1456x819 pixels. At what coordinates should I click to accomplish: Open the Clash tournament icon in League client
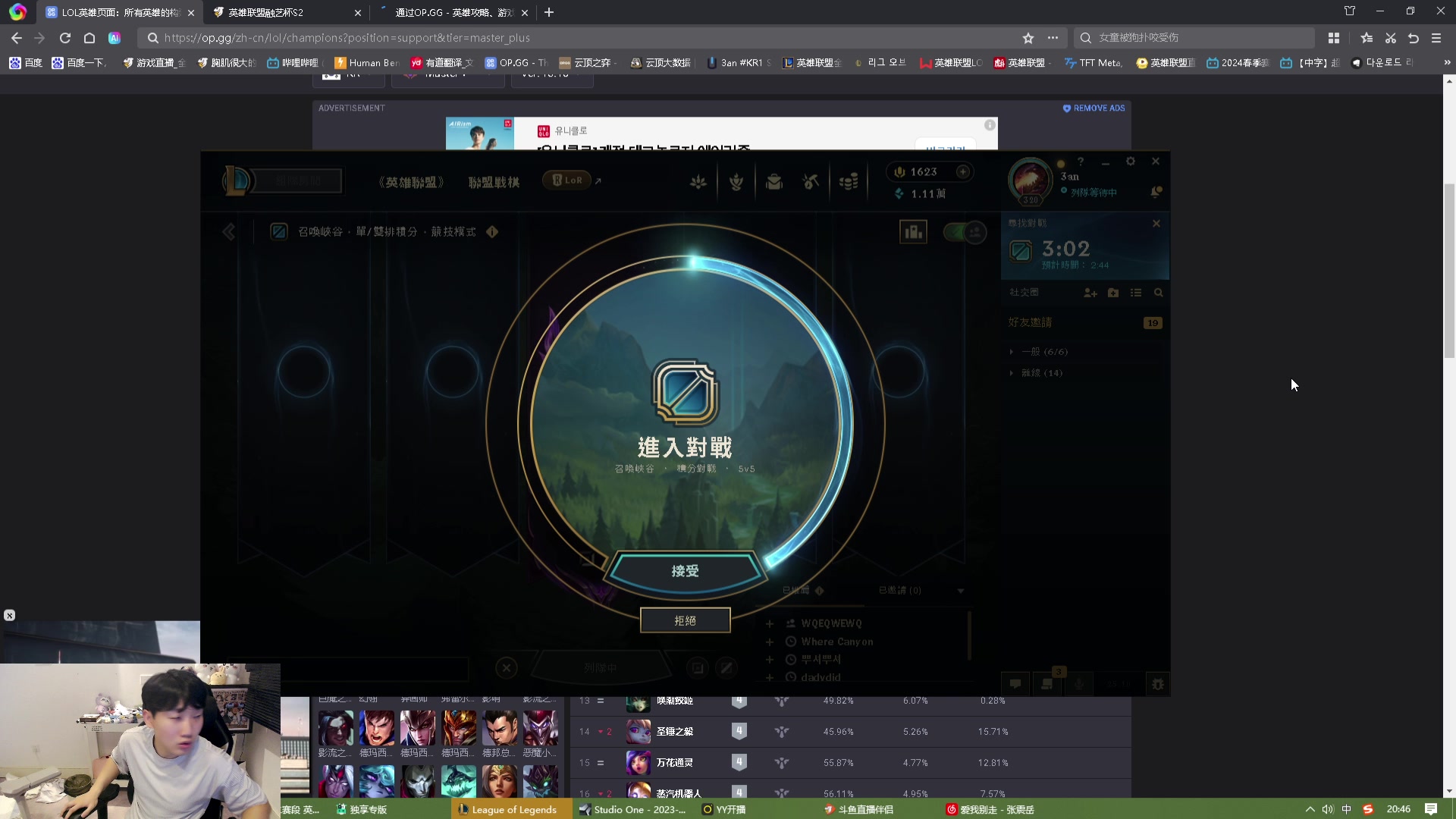(736, 182)
